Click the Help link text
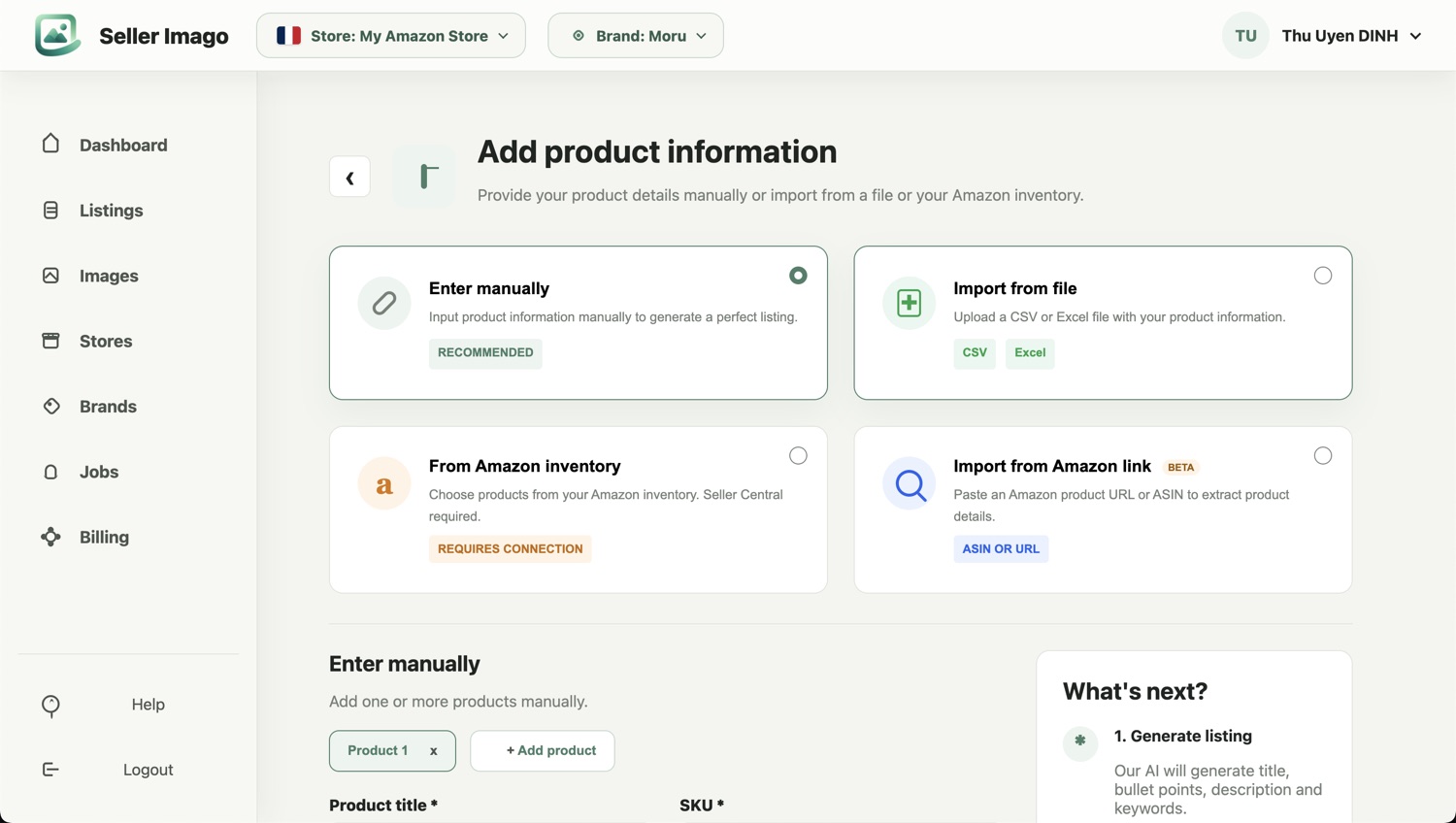1456x823 pixels. tap(149, 705)
